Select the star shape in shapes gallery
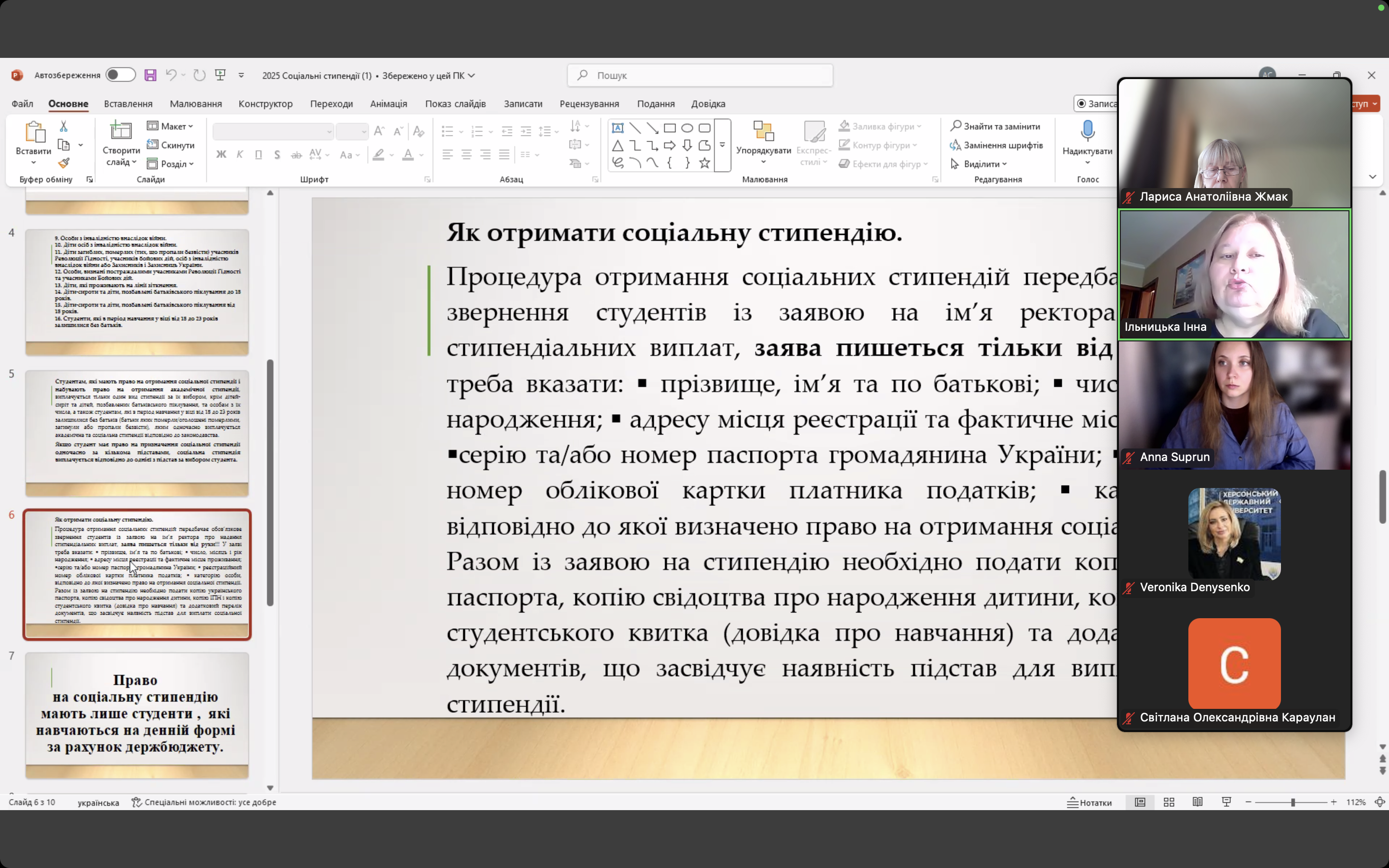This screenshot has height=868, width=1389. [704, 163]
